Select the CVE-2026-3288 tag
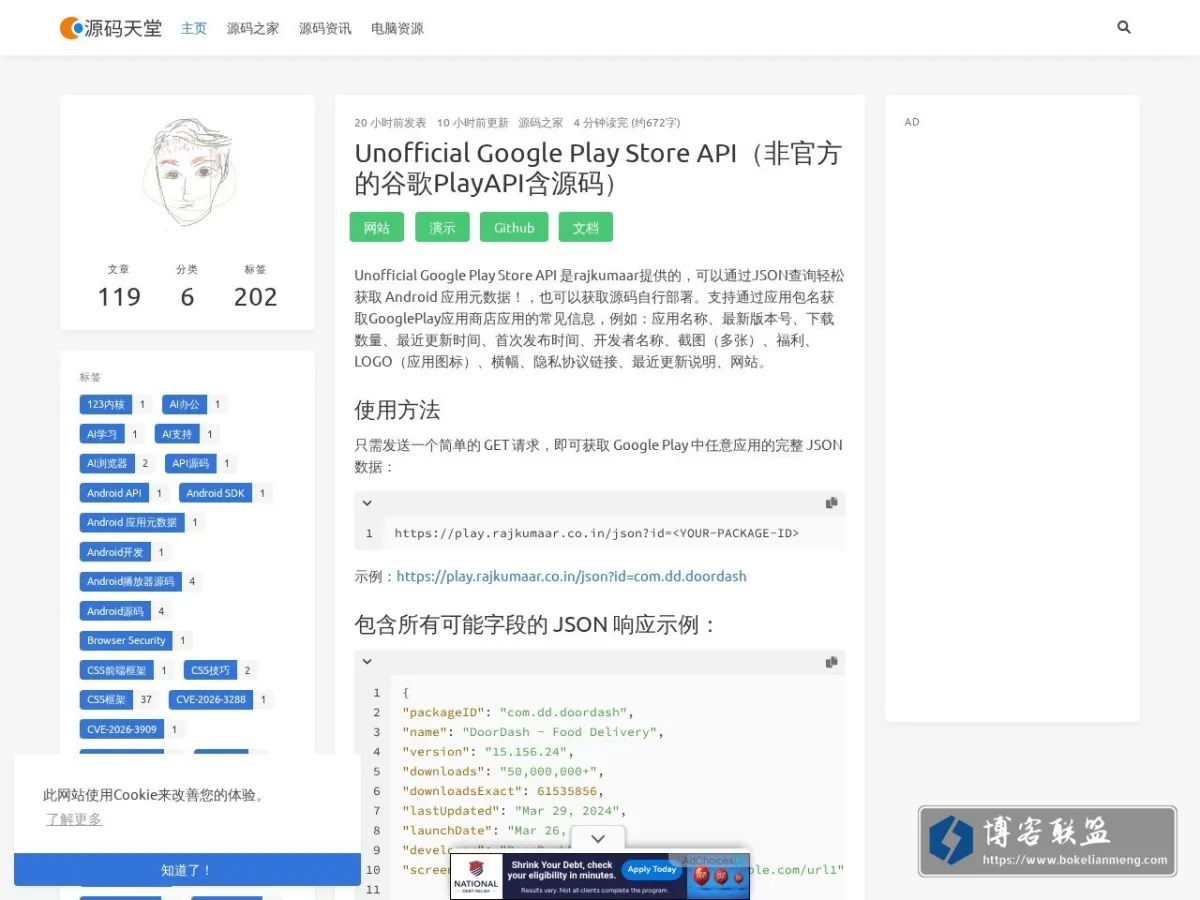Screen dimensions: 1200x900 210,699
